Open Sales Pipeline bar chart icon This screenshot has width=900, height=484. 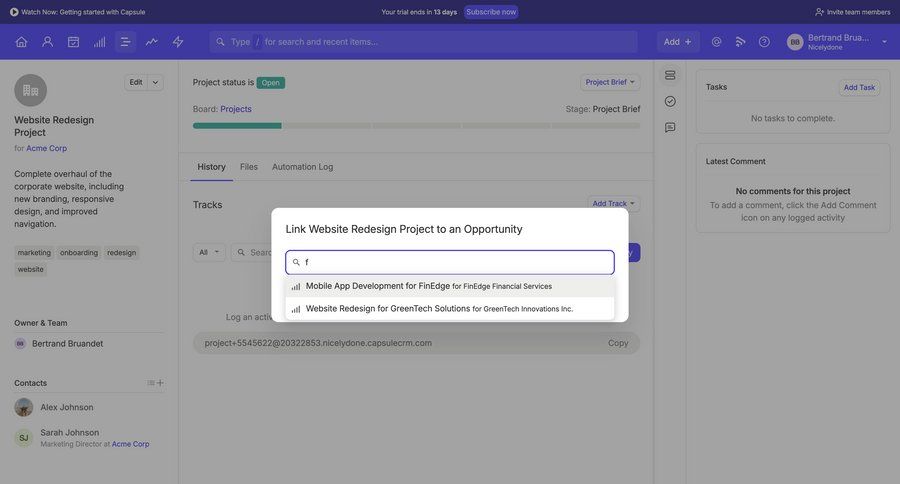pyautogui.click(x=99, y=42)
